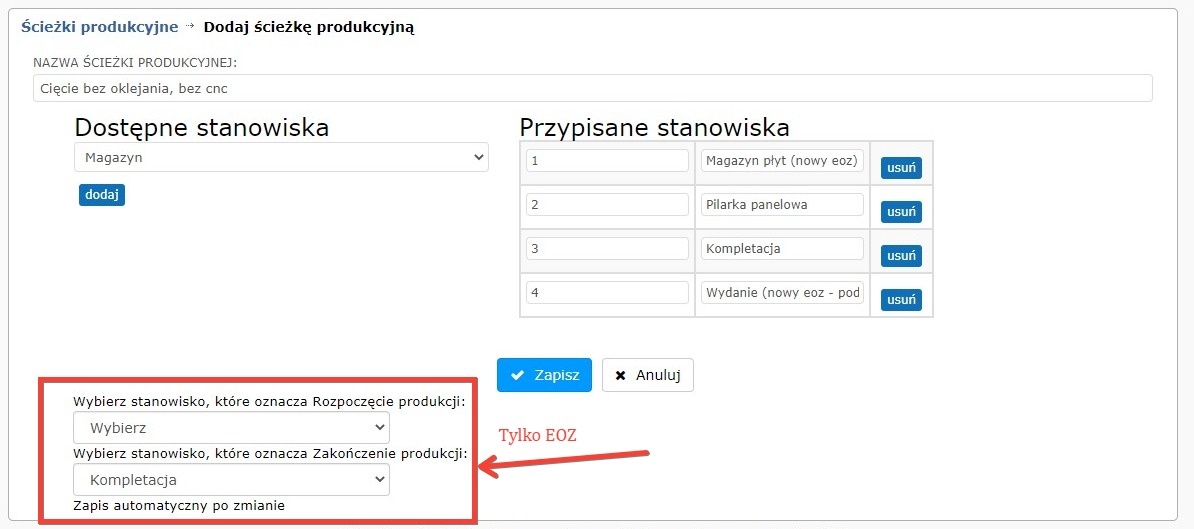Open the Ścieżki produkcyjne breadcrumb link

pos(99,27)
